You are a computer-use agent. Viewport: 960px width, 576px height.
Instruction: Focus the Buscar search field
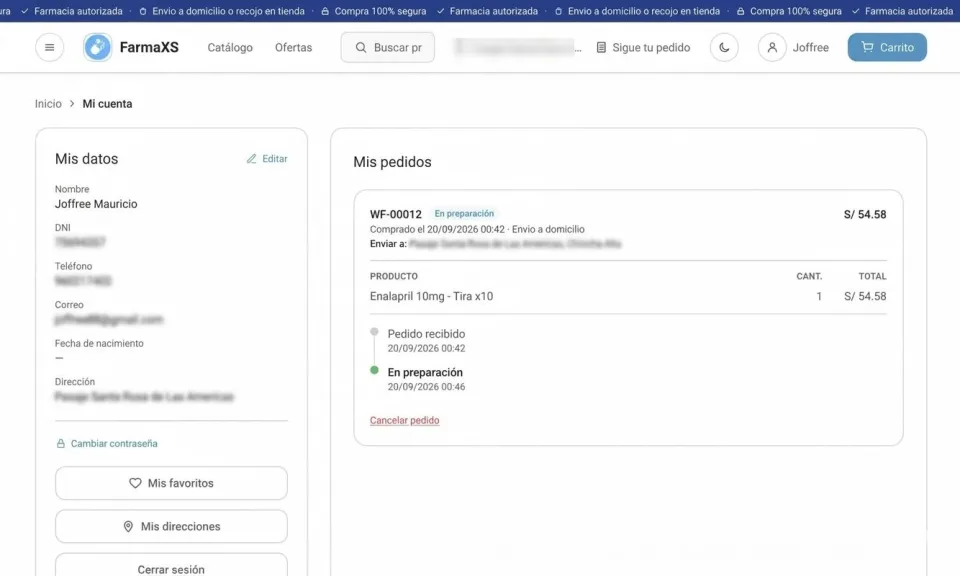pos(388,47)
